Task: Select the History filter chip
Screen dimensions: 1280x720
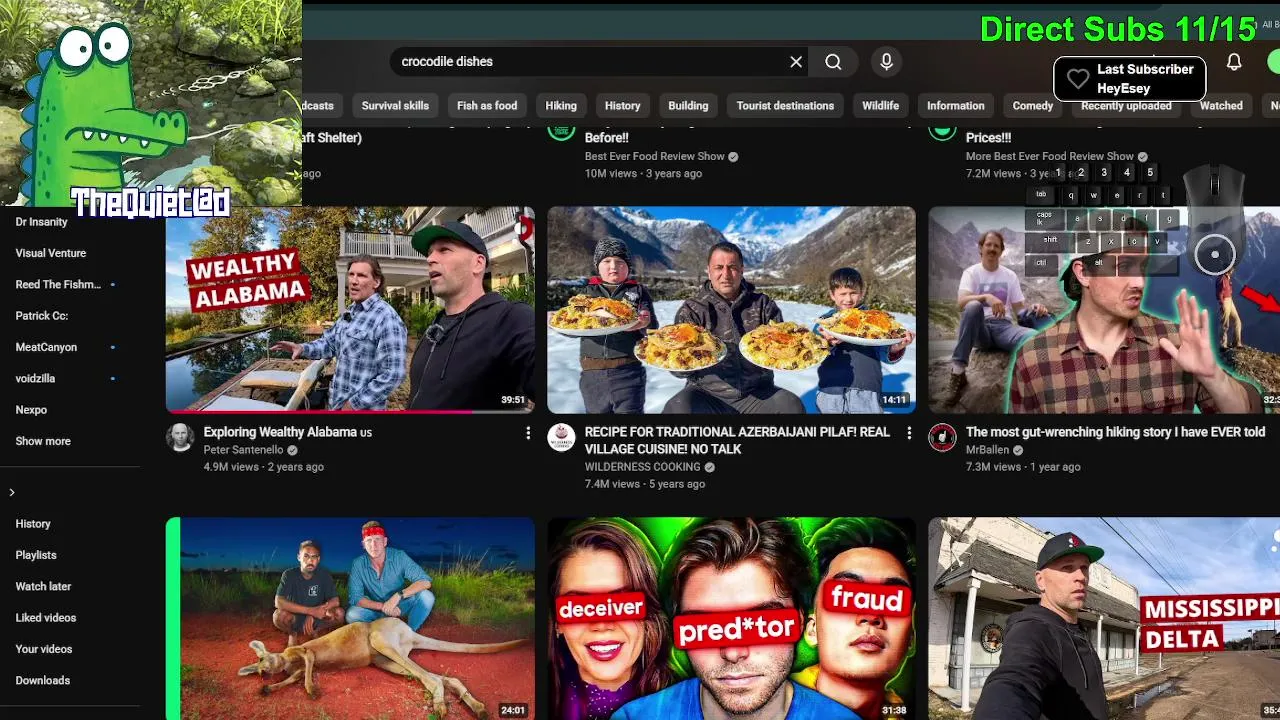Action: [x=622, y=106]
